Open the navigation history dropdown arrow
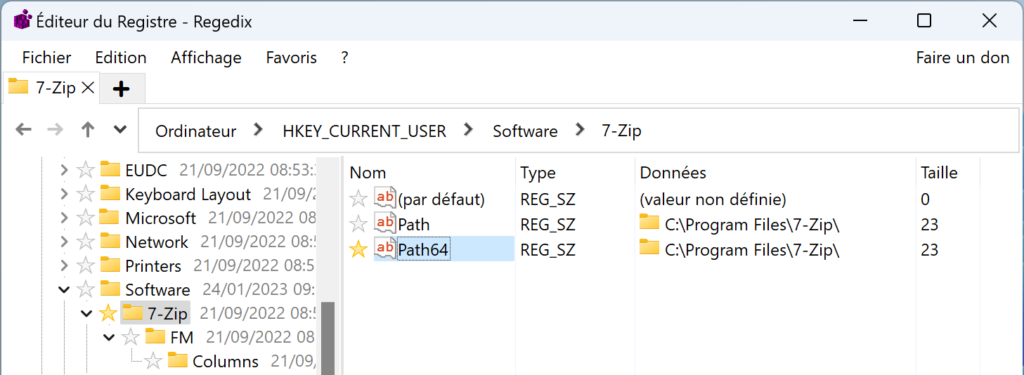Viewport: 1024px width, 375px height. (120, 129)
